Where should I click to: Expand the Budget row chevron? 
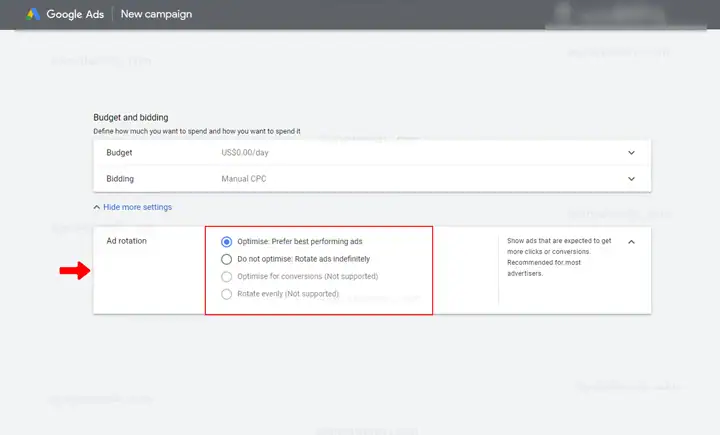pos(631,153)
